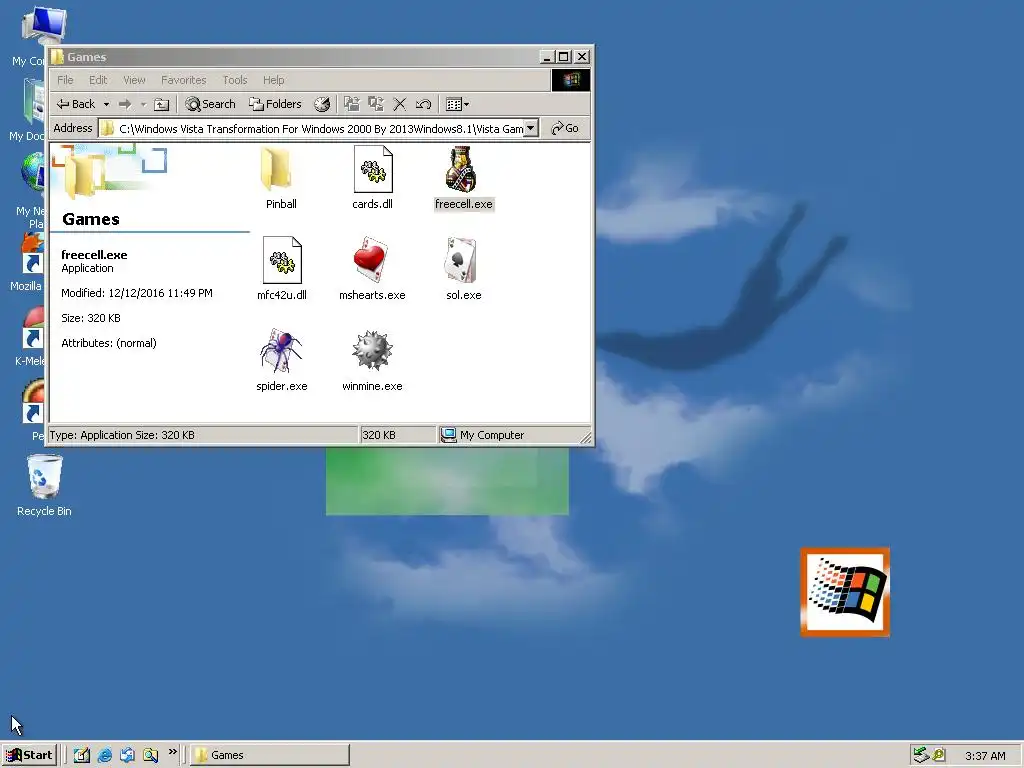Viewport: 1024px width, 768px height.
Task: Select the winmine.exe minesweeper icon
Action: coord(372,351)
